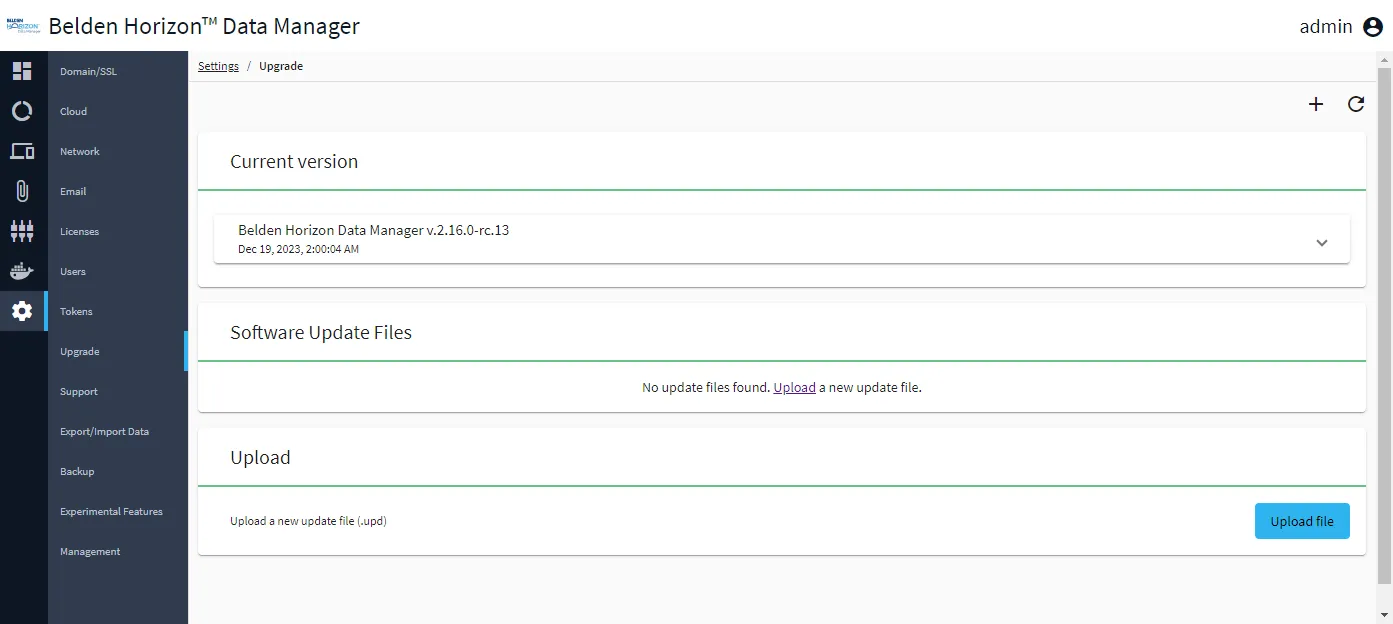Open the dashboard icon in left rail
Screen dimensions: 1393x624
[22, 71]
